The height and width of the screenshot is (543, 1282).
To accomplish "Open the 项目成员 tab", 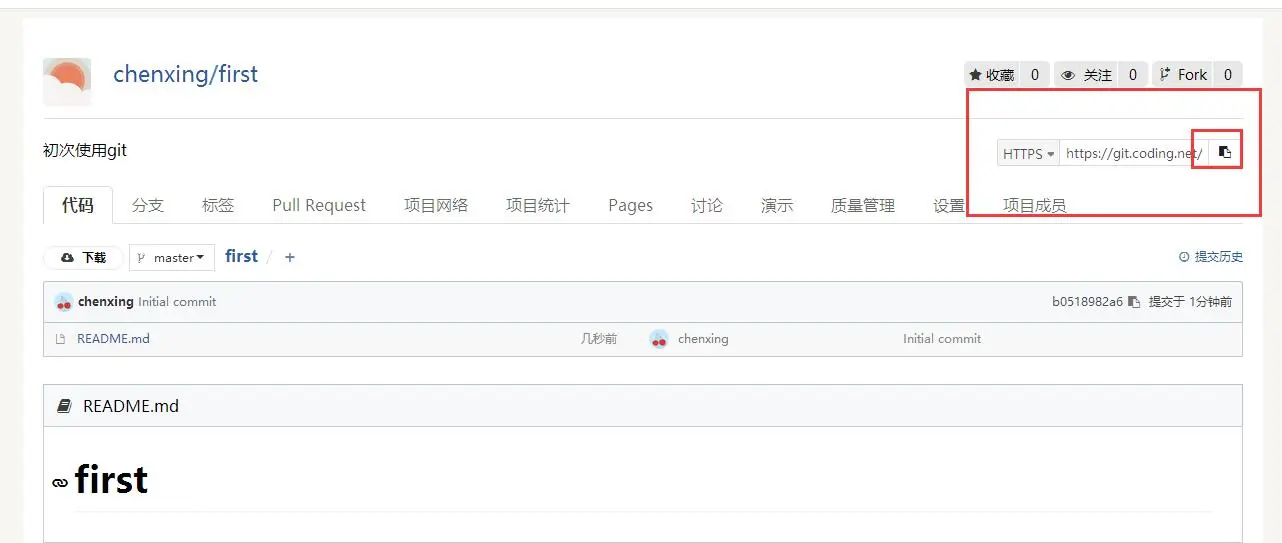I will point(1035,205).
